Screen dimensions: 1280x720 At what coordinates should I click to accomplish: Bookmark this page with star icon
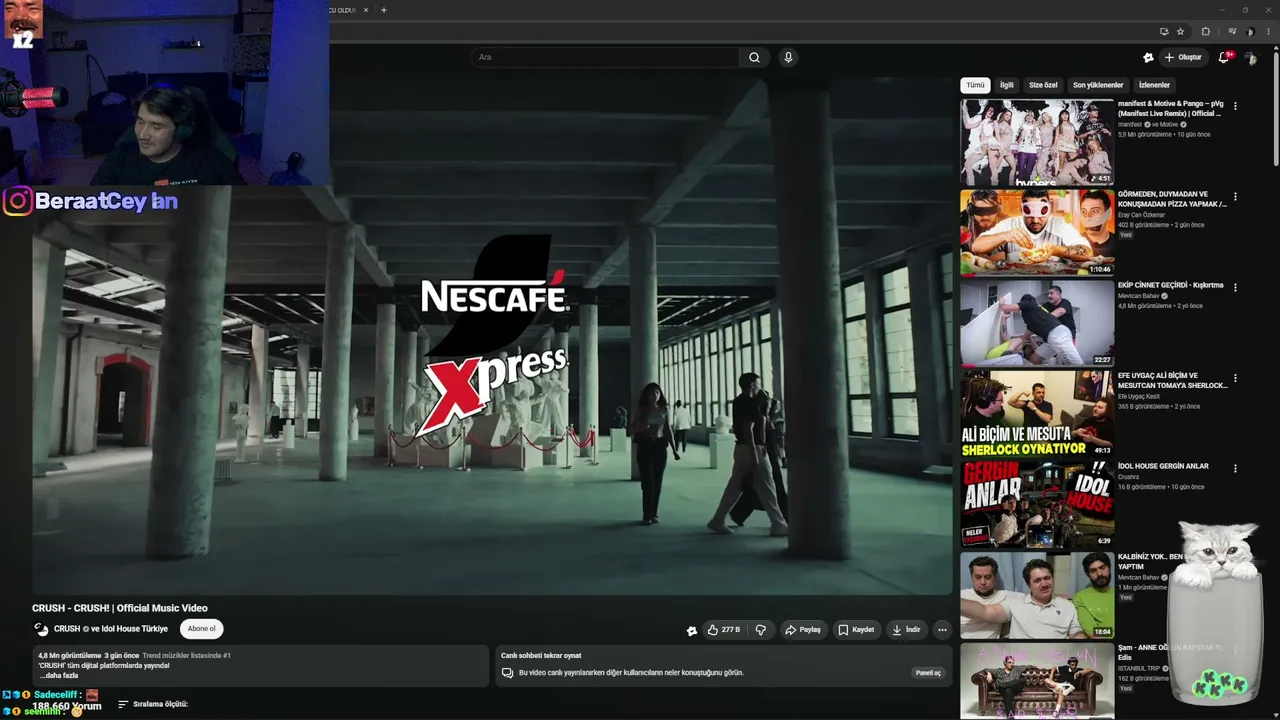click(x=1181, y=31)
